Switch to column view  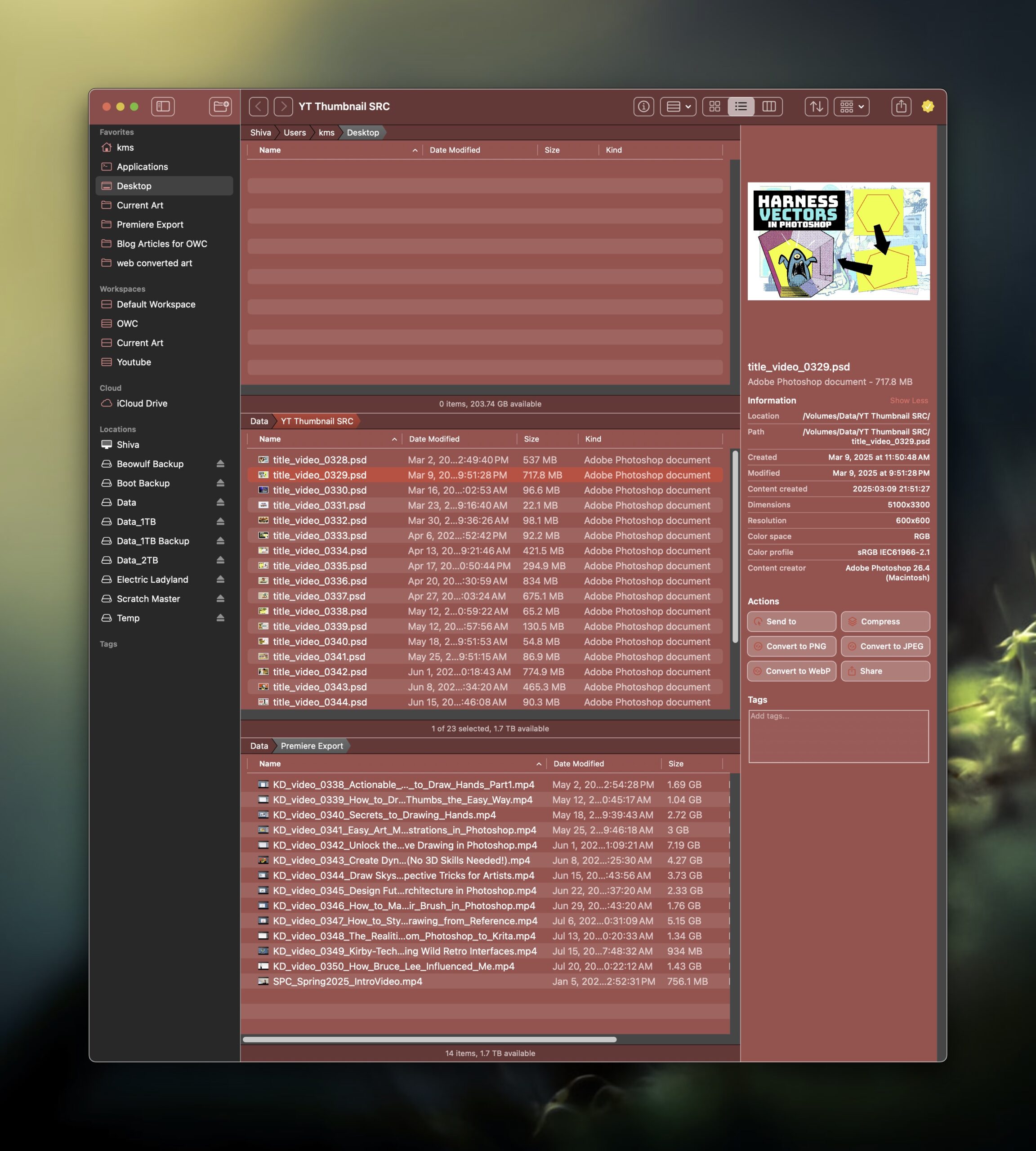click(x=768, y=107)
